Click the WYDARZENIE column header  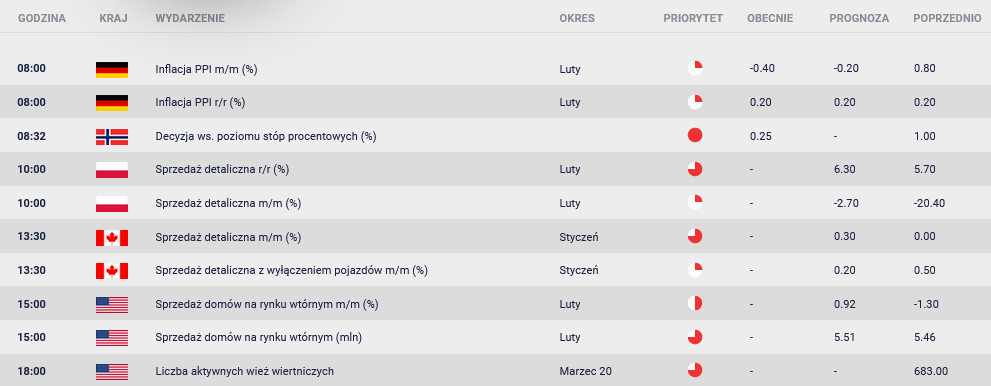pos(190,18)
